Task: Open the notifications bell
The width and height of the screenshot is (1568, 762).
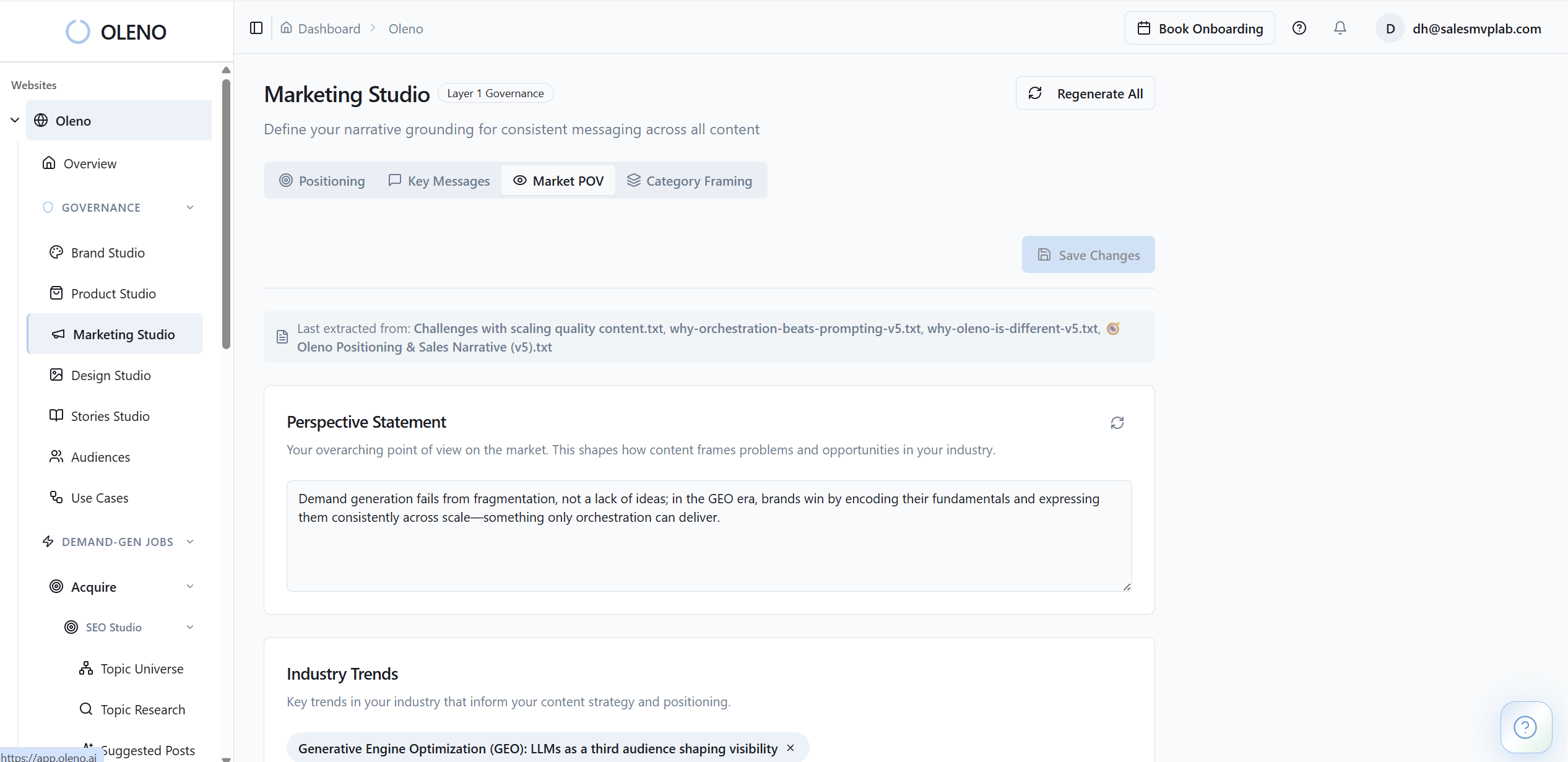Action: pyautogui.click(x=1340, y=28)
